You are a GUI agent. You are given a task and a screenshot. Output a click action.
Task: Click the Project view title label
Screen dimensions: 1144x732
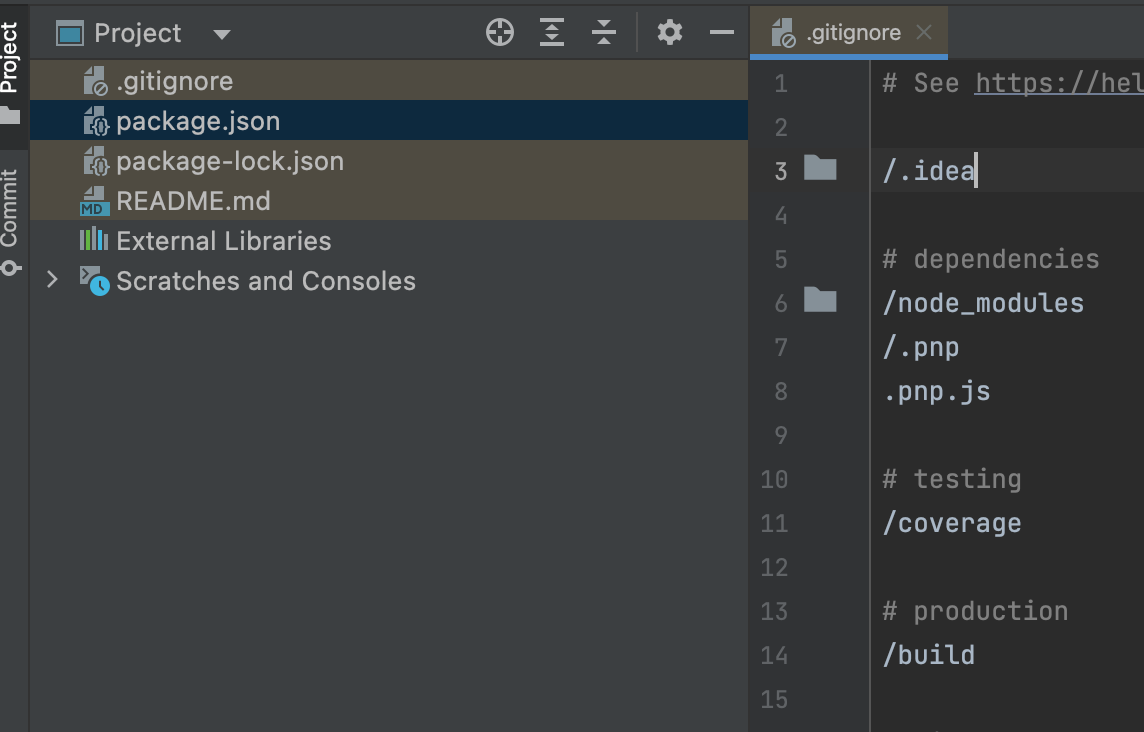pos(137,33)
